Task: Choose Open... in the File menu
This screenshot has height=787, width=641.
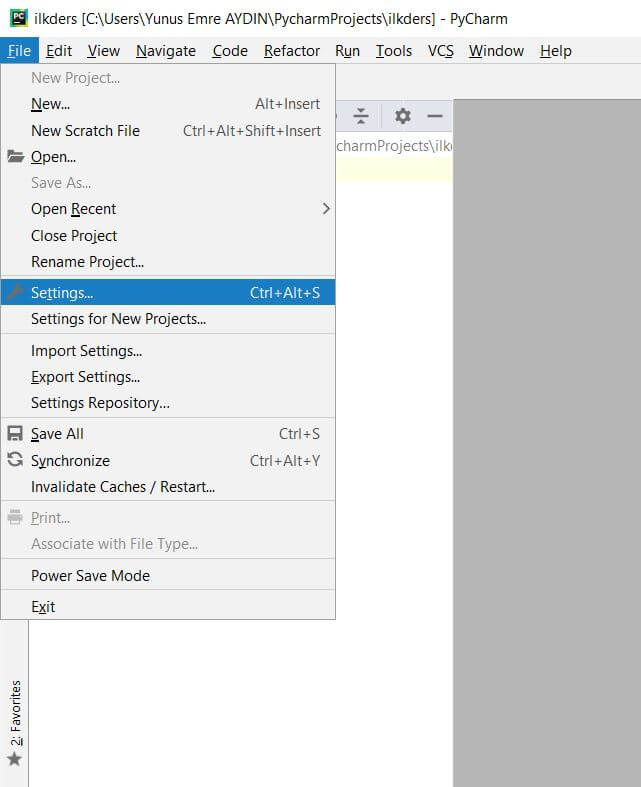Action: tap(168, 157)
